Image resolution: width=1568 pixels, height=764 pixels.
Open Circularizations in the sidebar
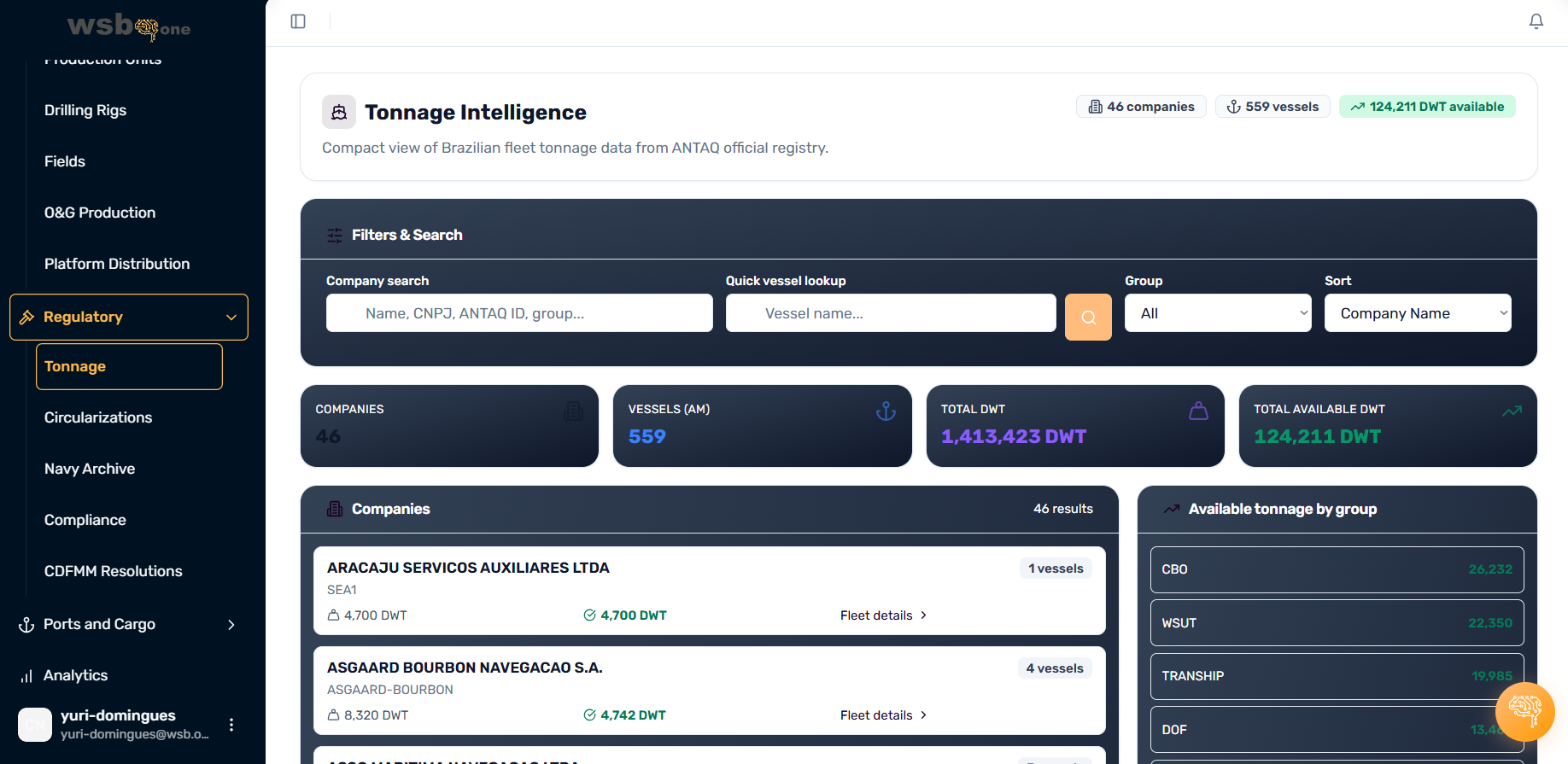coord(98,417)
